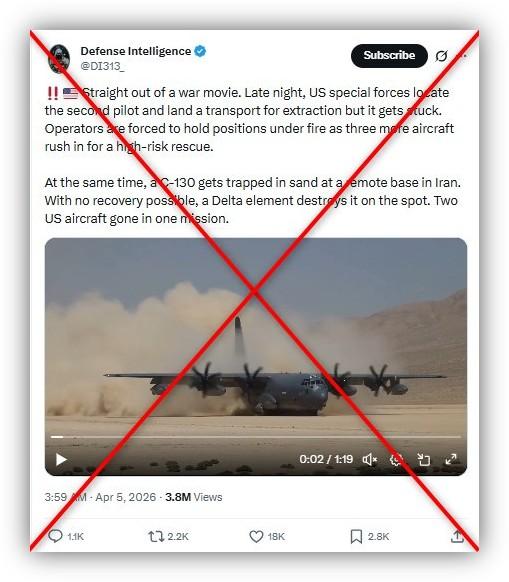Unmute the video sound

[369, 460]
